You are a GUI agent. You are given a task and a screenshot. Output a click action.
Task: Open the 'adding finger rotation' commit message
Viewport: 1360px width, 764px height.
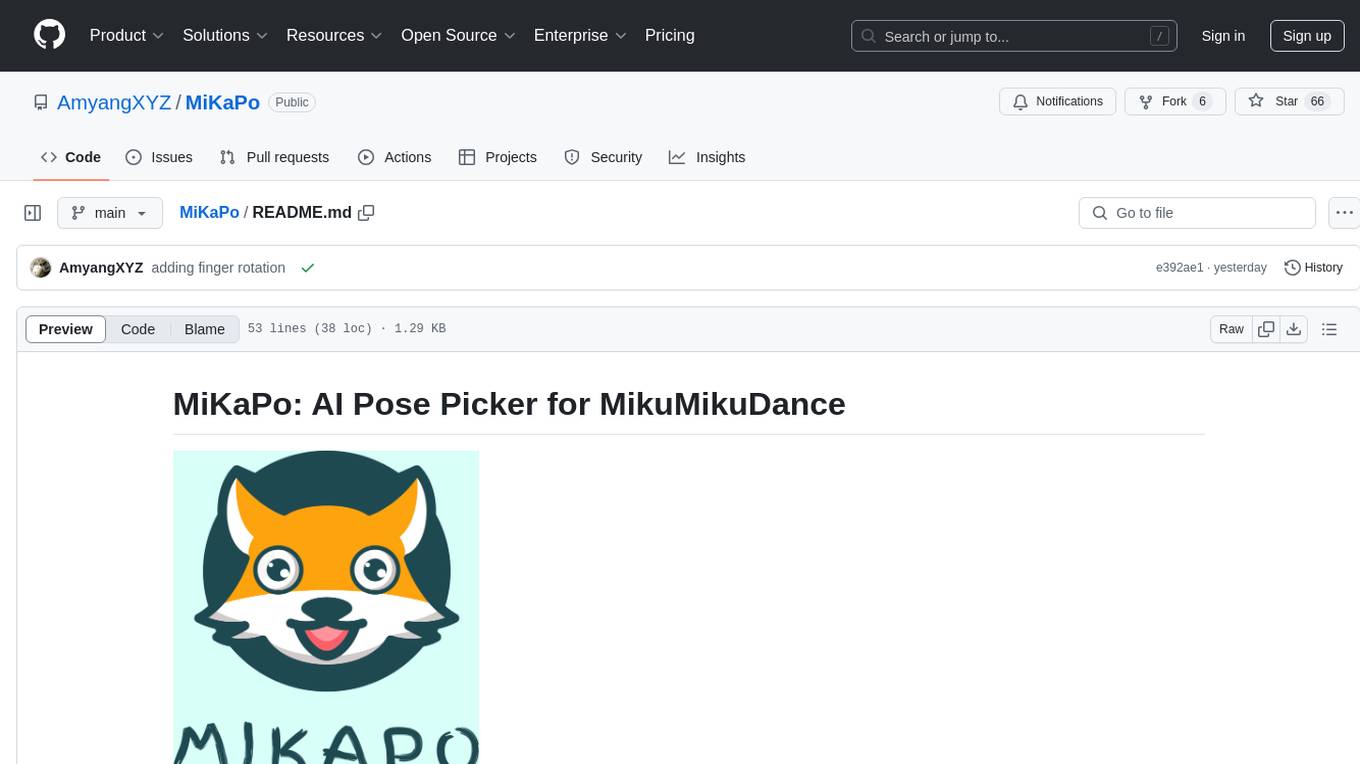(218, 268)
